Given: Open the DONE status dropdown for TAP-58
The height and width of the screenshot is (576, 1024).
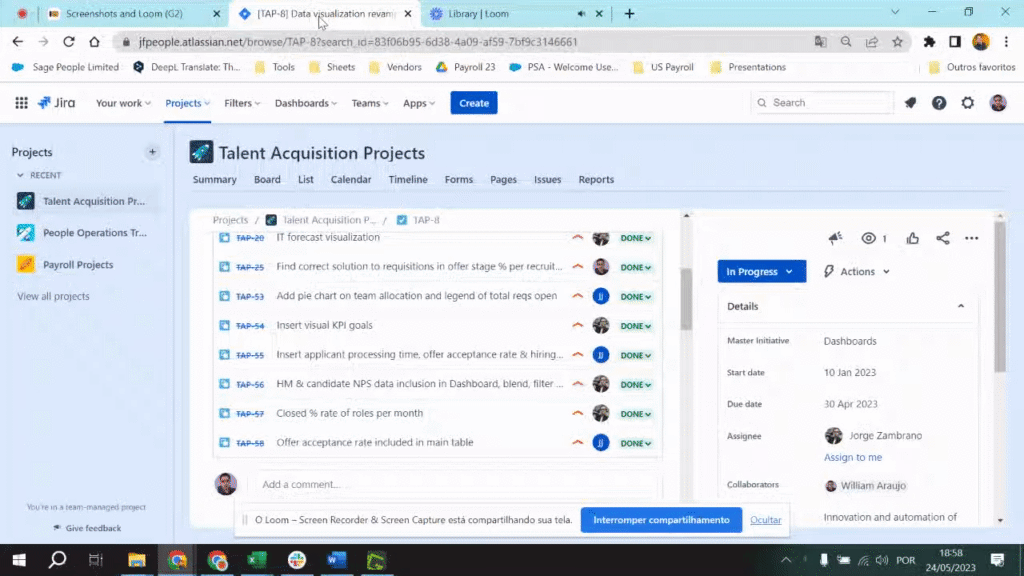Looking at the screenshot, I should 635,442.
